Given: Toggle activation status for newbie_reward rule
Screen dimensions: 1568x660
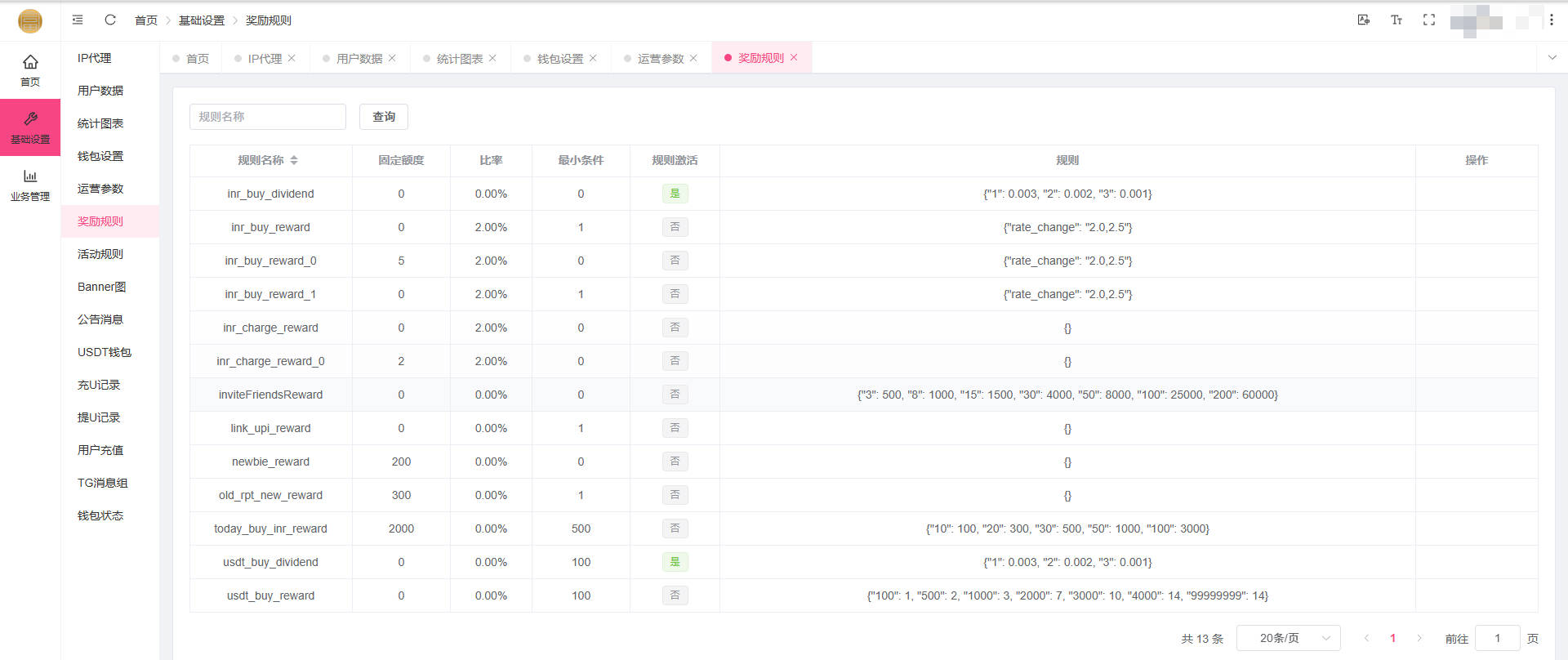Looking at the screenshot, I should [x=675, y=462].
